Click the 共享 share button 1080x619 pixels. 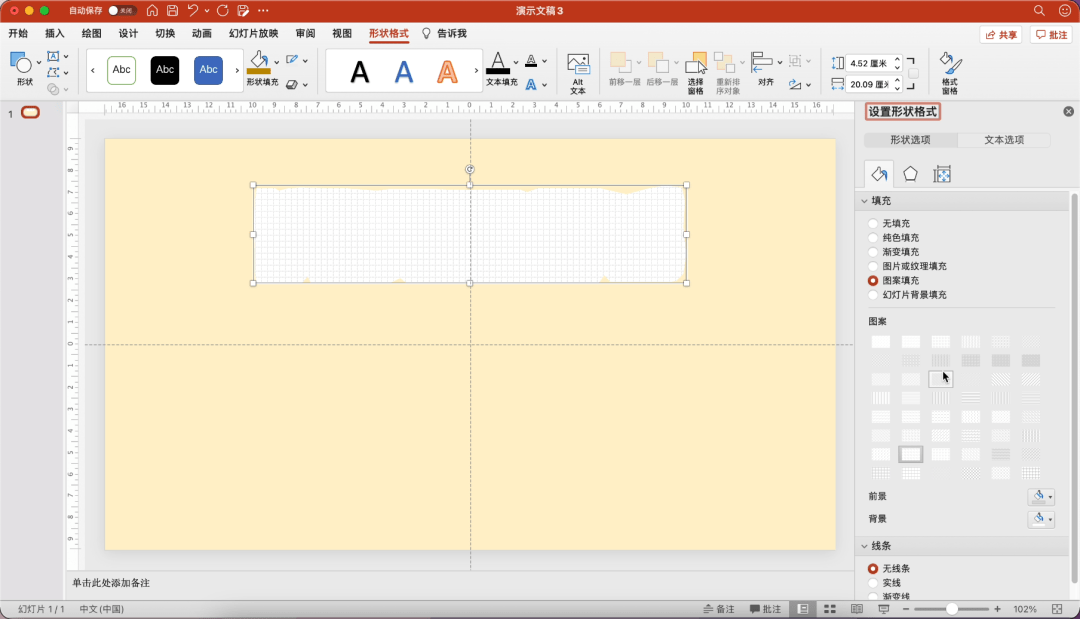pos(1001,34)
